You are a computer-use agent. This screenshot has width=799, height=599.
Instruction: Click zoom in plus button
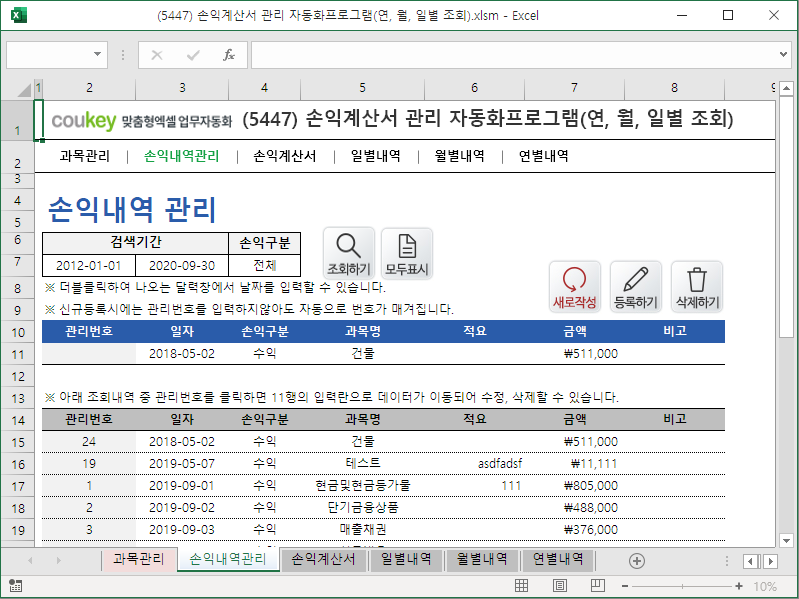pyautogui.click(x=739, y=586)
